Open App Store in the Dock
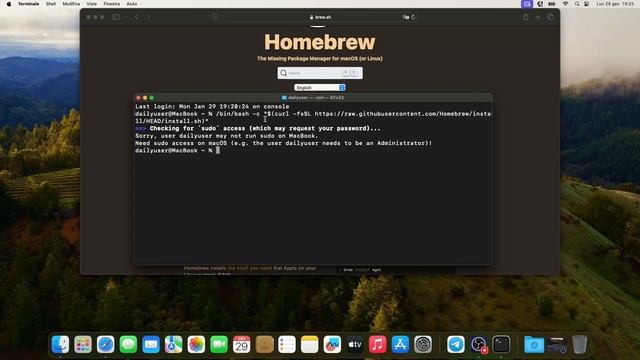Viewport: 640px width, 360px height. coord(400,344)
